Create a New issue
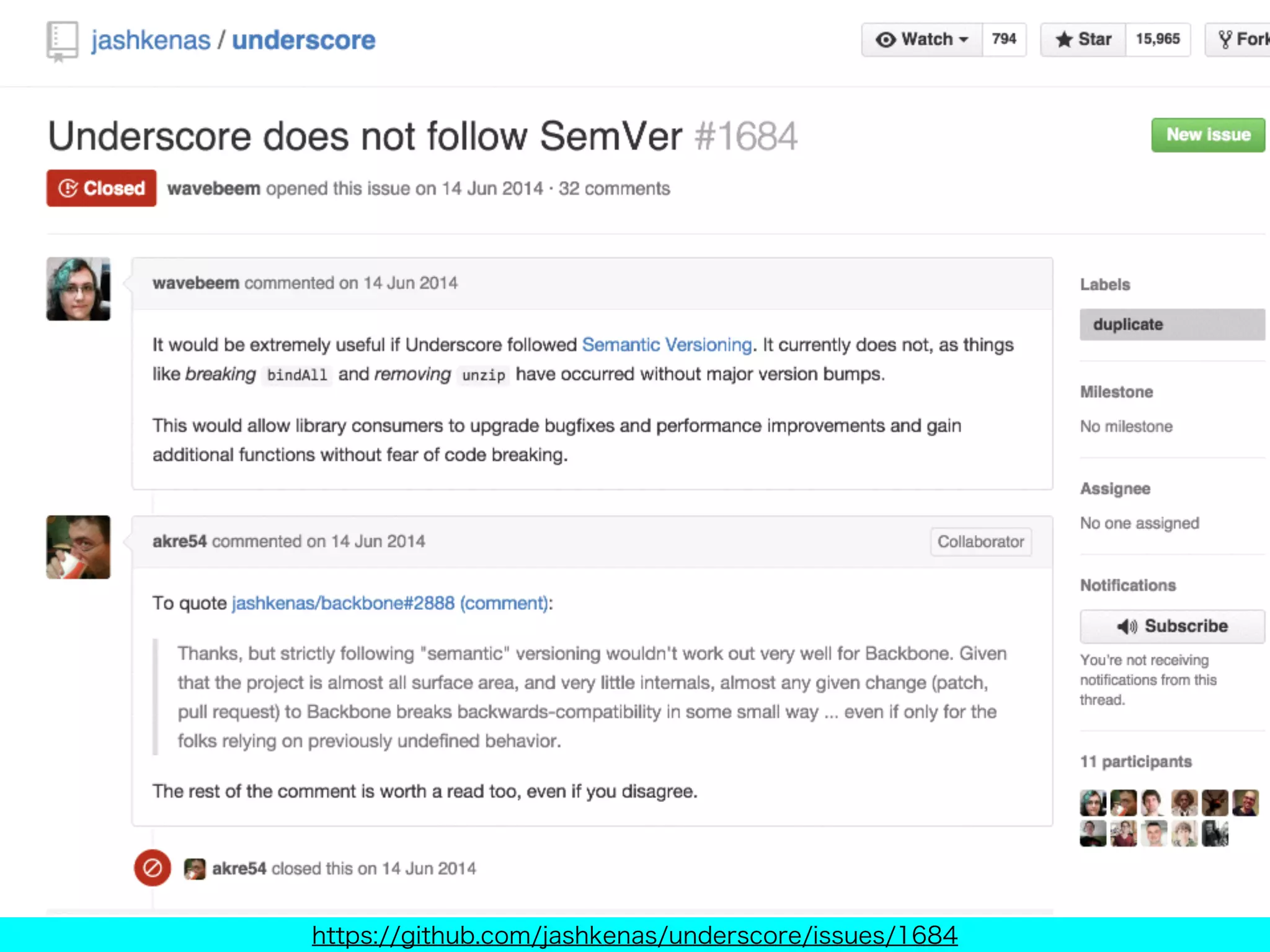The height and width of the screenshot is (952, 1270). [1208, 135]
